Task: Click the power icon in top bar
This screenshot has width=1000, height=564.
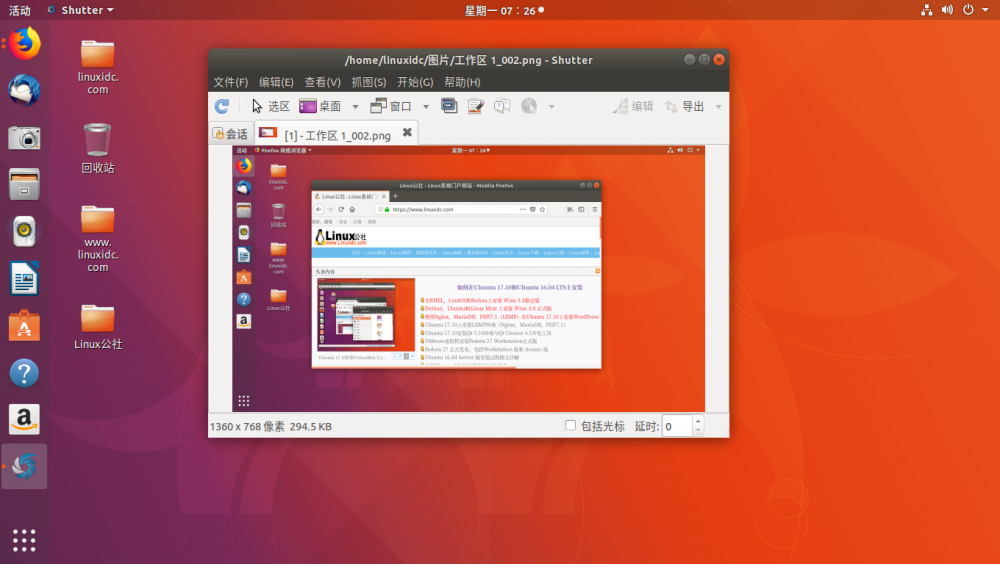Action: click(x=968, y=10)
